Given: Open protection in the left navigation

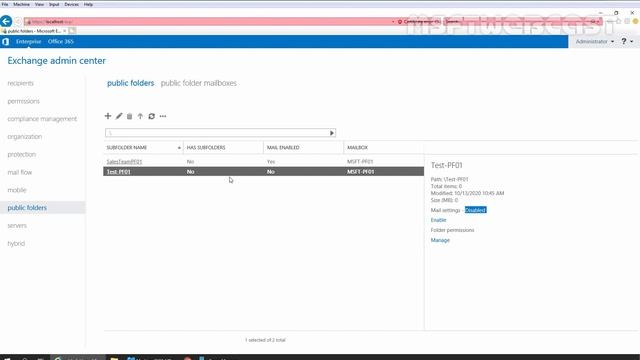Looking at the screenshot, I should click(x=22, y=154).
